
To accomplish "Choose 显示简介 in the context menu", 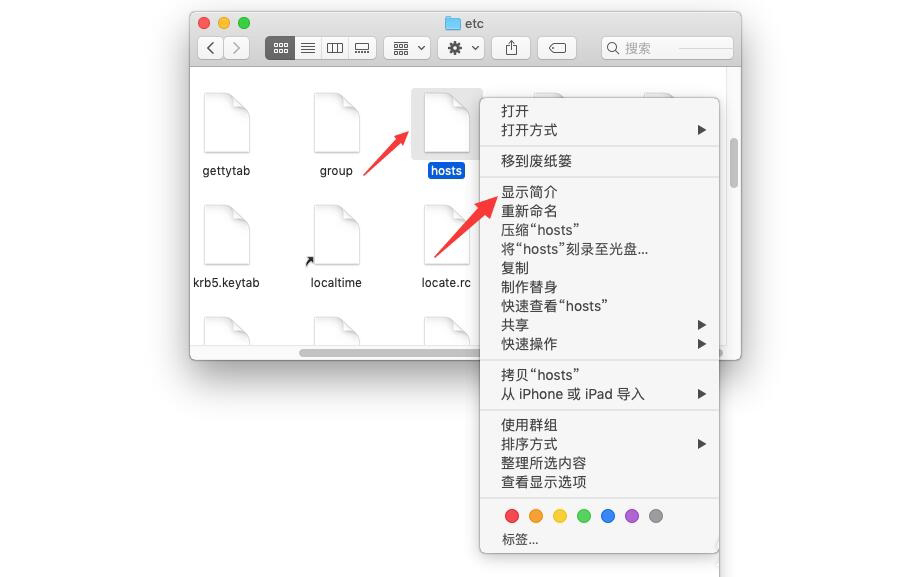I will [599, 192].
